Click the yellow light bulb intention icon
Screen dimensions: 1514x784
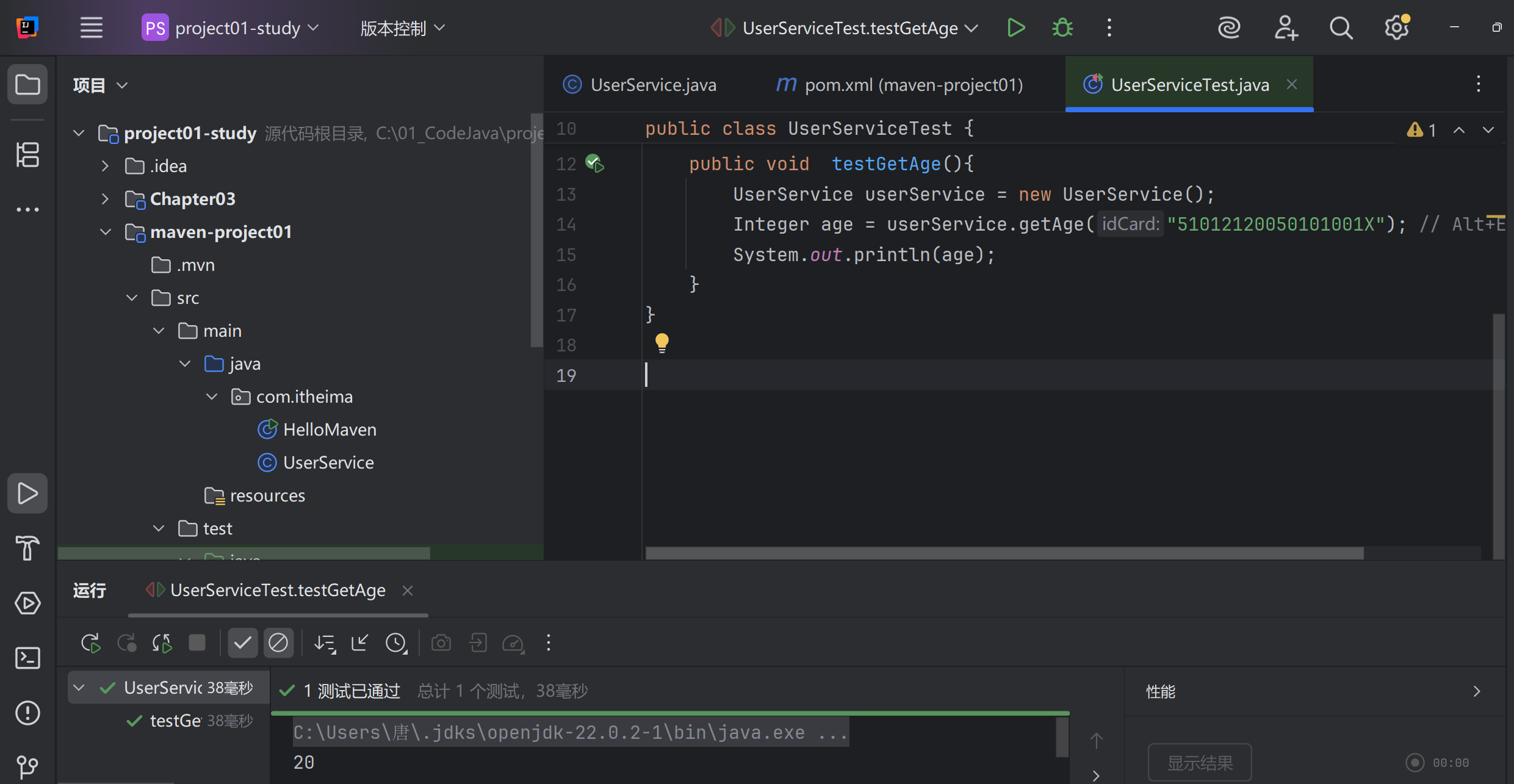click(661, 343)
